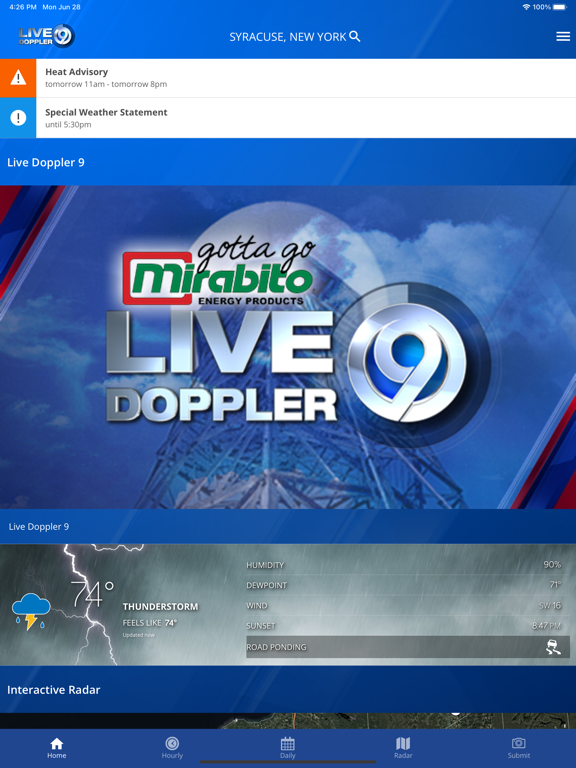
Task: Tap the THUNDERSTORM condition label
Action: point(160,606)
